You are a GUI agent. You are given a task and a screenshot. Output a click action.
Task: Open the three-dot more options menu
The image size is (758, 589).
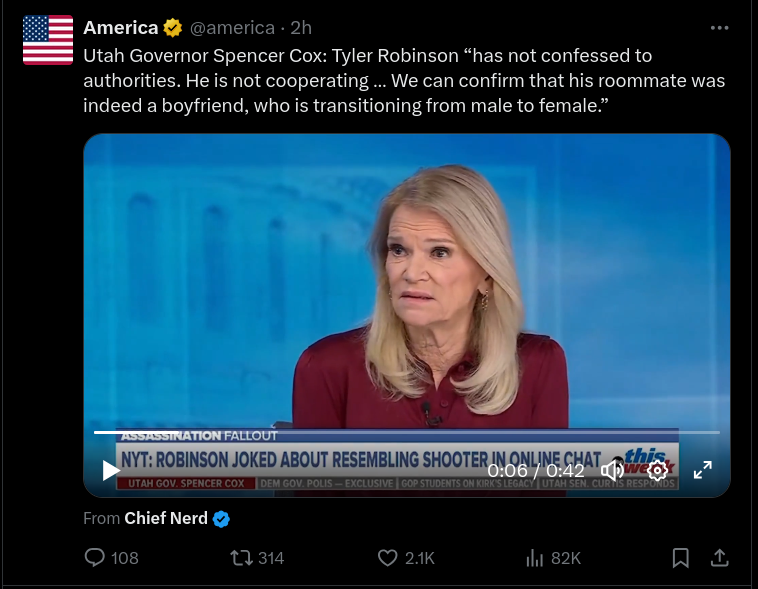pos(719,28)
